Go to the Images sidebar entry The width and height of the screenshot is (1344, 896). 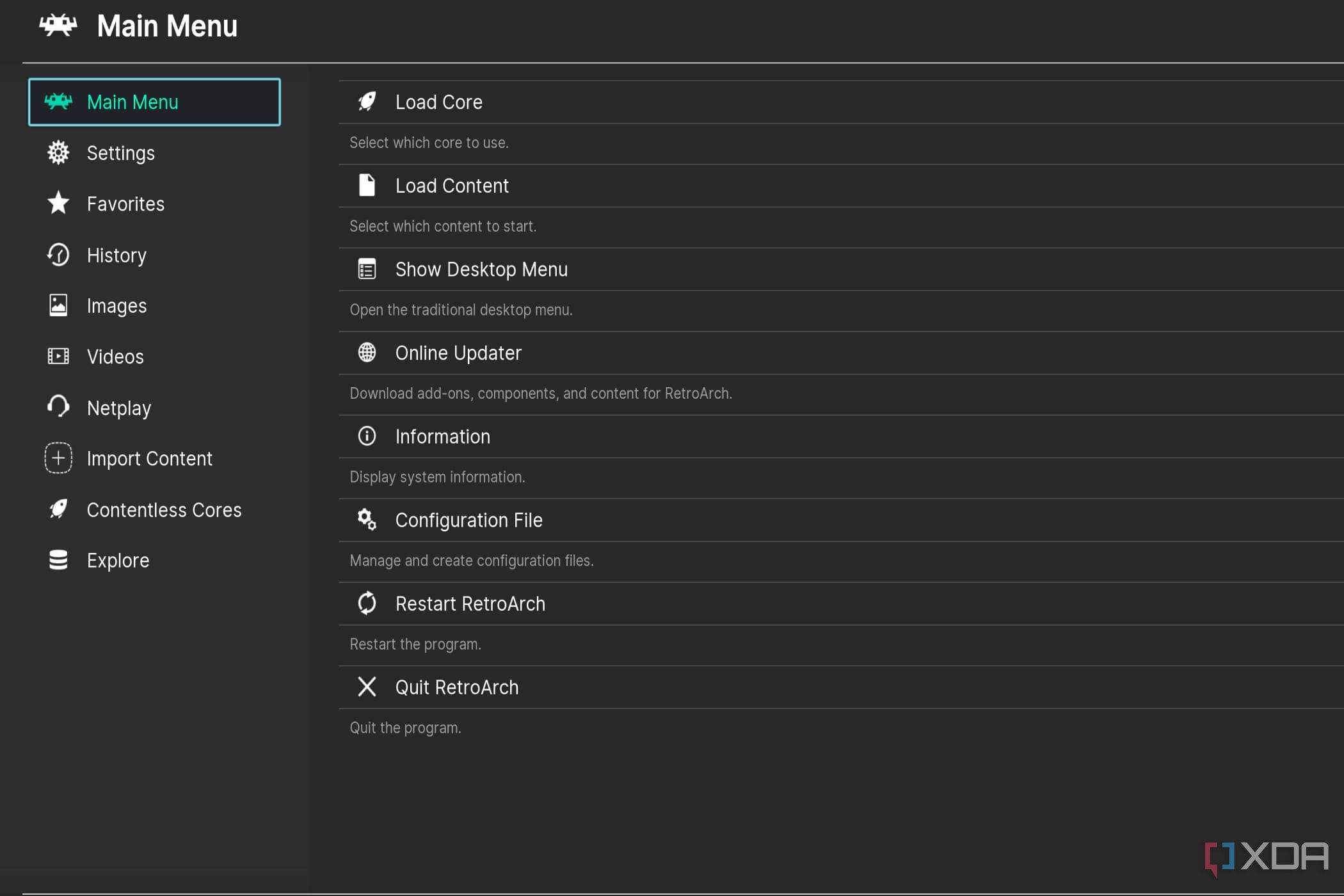click(x=154, y=306)
